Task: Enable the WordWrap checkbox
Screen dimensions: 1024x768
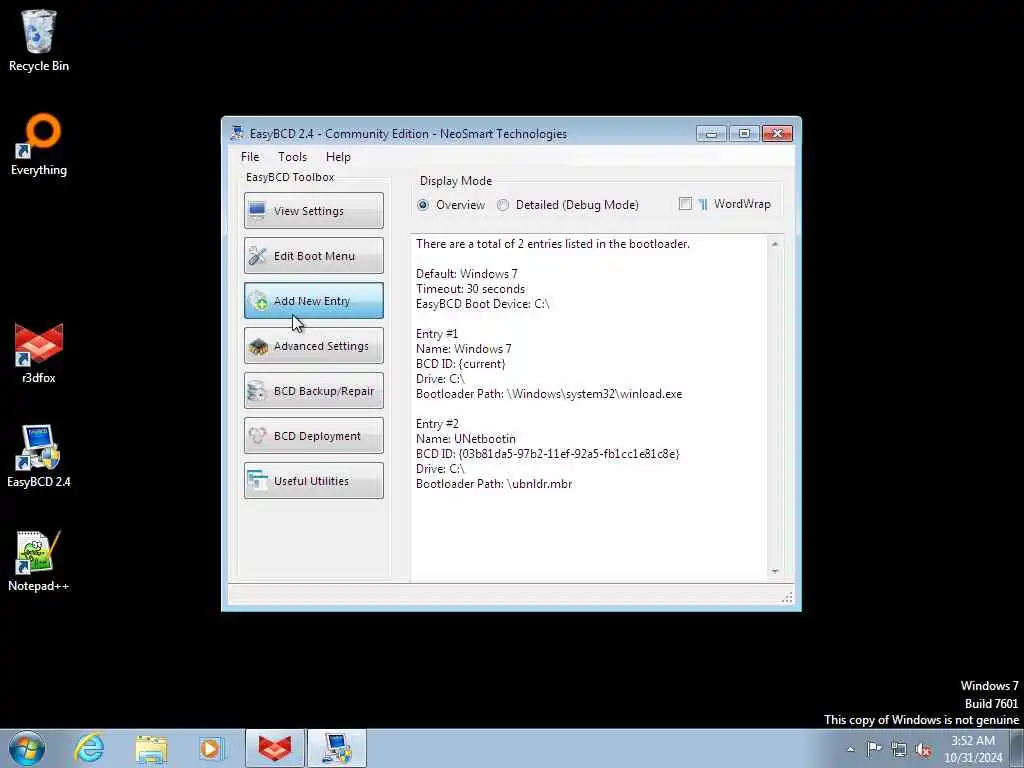Action: coord(685,204)
